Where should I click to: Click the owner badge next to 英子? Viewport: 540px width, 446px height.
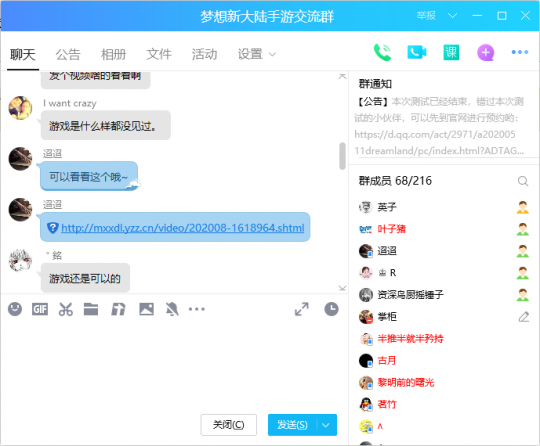tap(523, 207)
